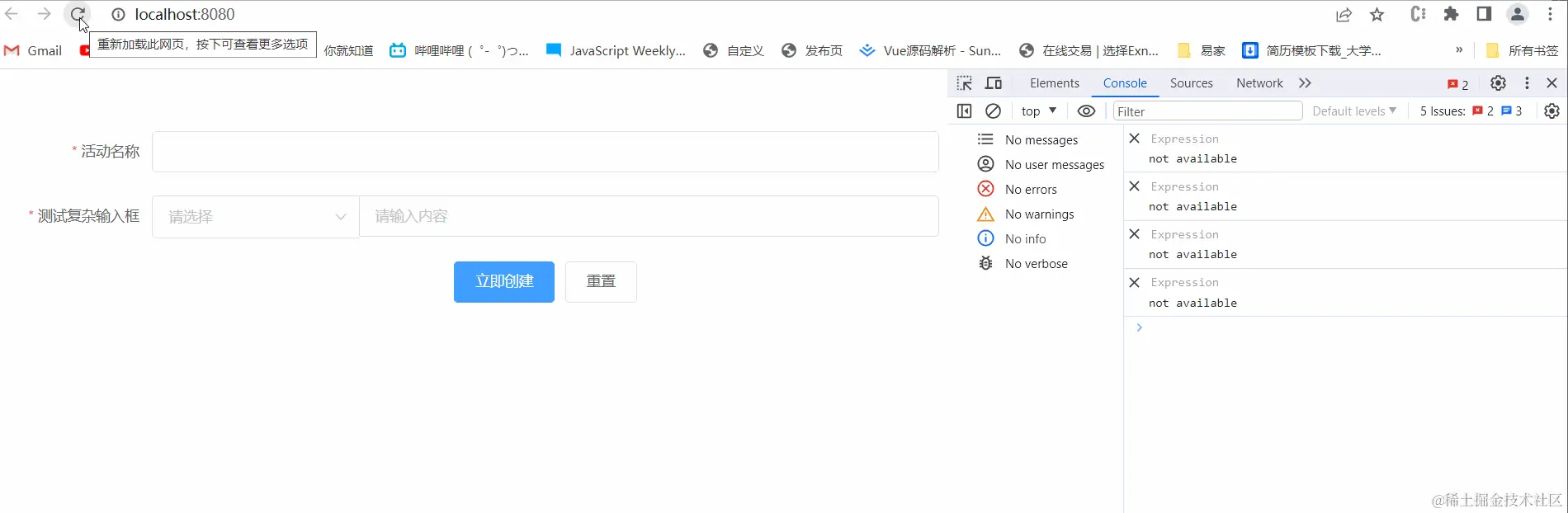The image size is (1568, 513).
Task: Open the extensions puzzle icon
Action: (x=1451, y=14)
